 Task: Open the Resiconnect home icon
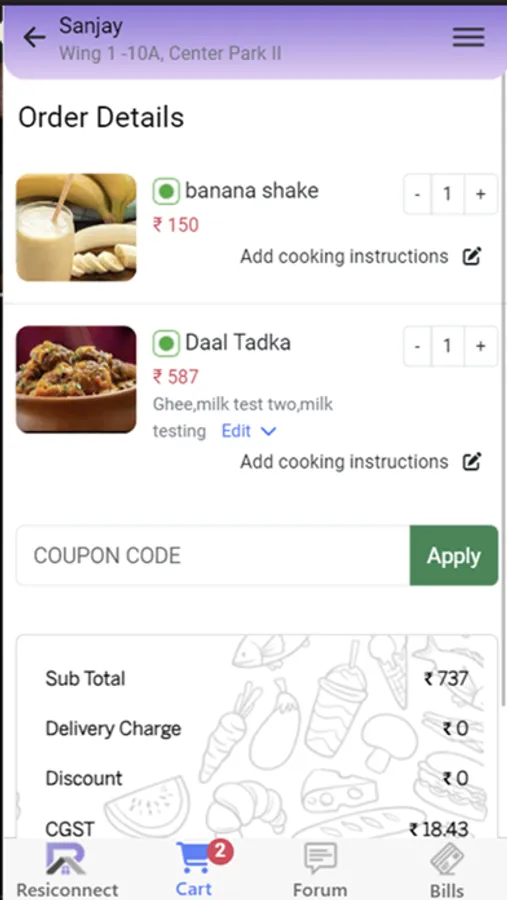[67, 859]
